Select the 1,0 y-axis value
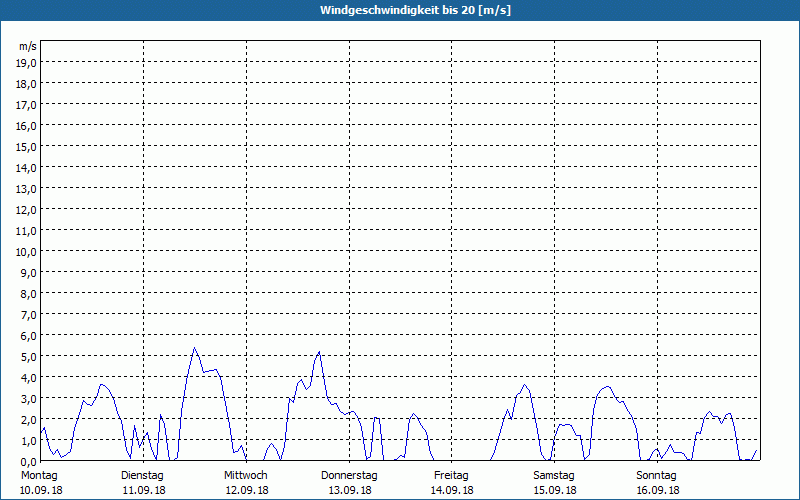The image size is (800, 500). (29, 441)
